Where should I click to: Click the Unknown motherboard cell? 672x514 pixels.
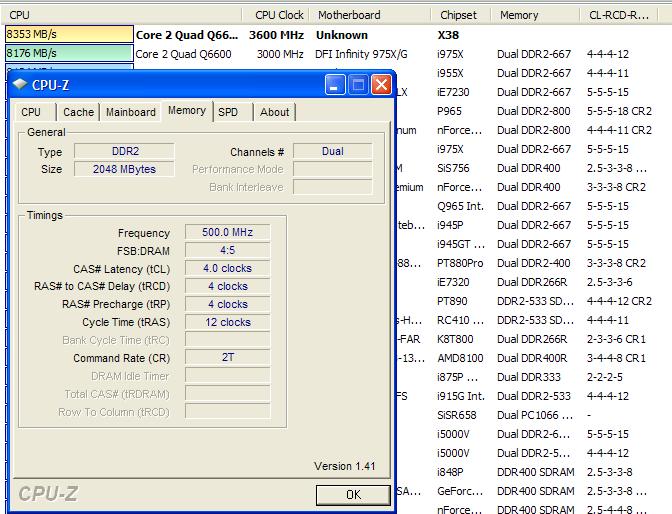pyautogui.click(x=342, y=35)
